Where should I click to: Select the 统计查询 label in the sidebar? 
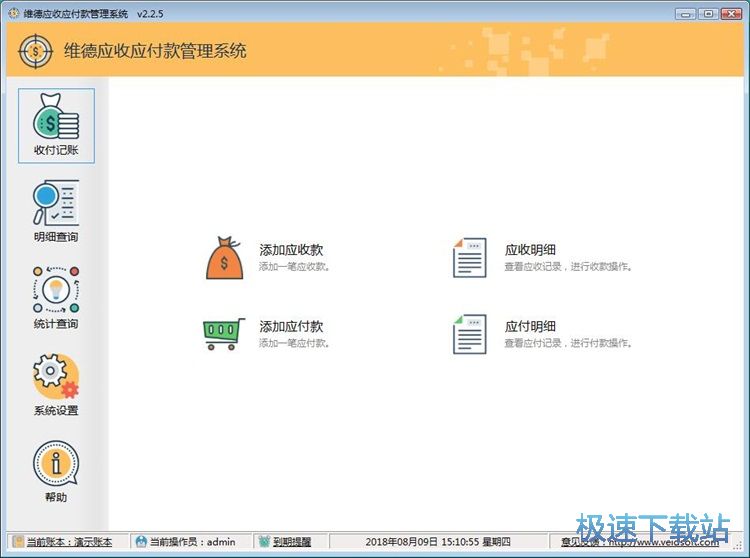[56, 324]
